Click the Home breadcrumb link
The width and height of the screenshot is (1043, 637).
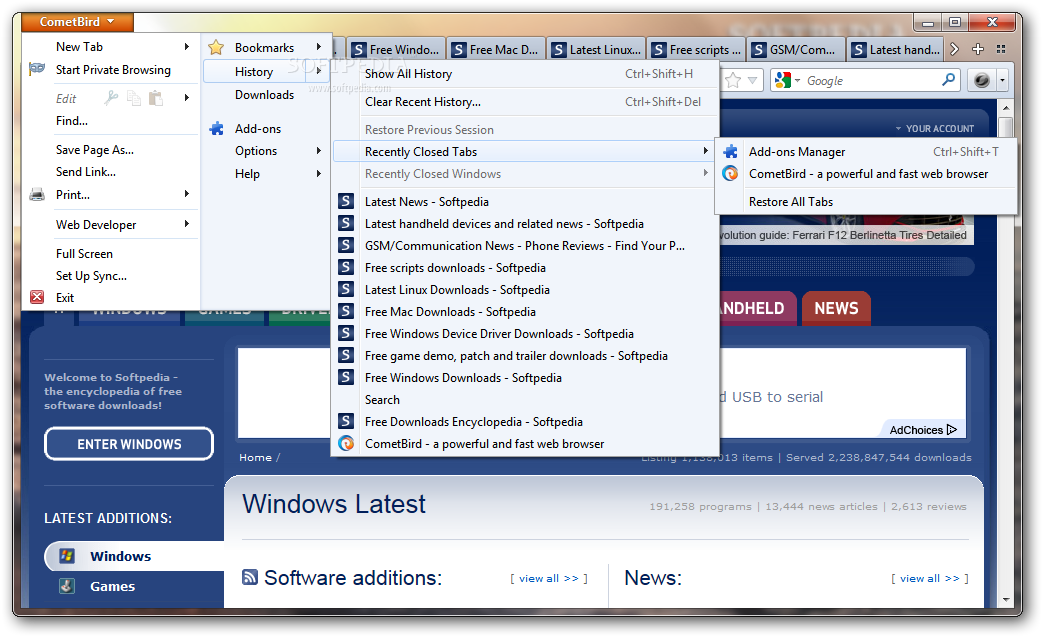point(255,457)
